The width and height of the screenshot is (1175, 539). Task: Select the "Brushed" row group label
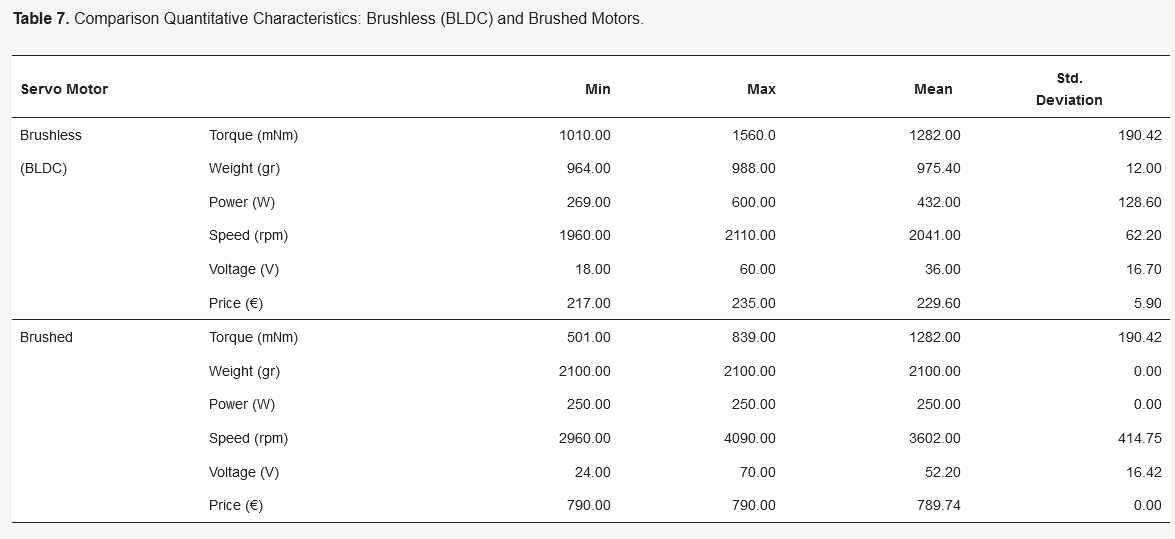(x=47, y=337)
